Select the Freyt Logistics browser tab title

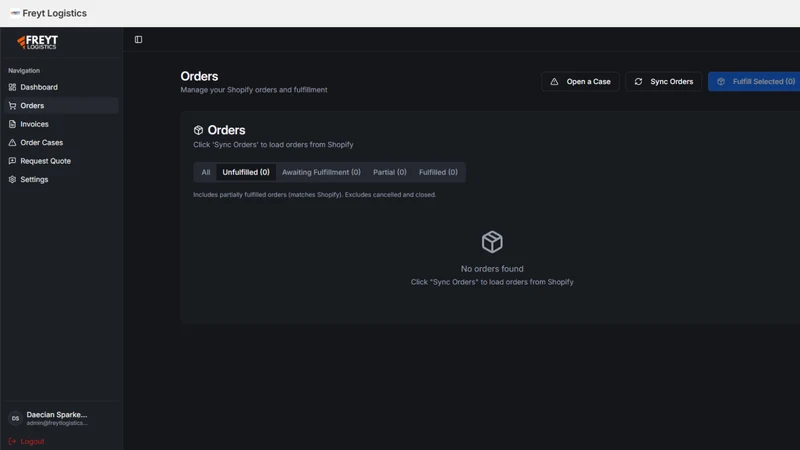coord(55,13)
